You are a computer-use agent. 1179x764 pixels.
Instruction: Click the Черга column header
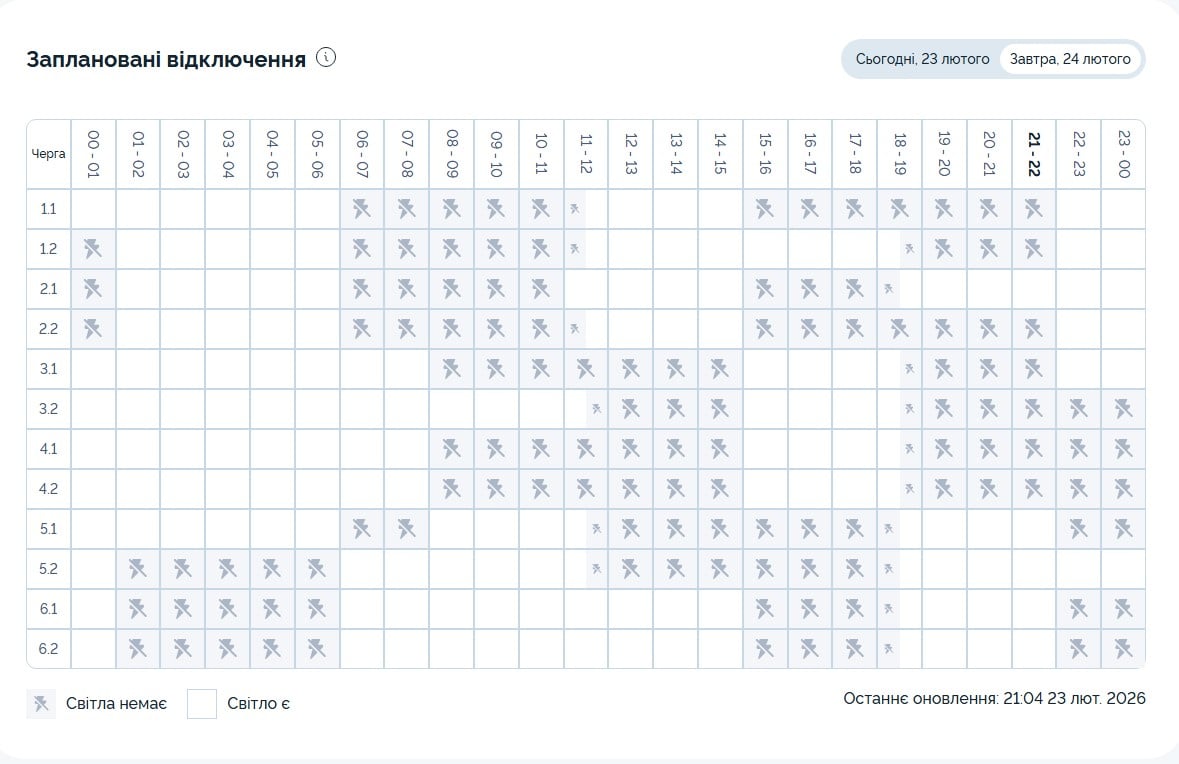49,154
